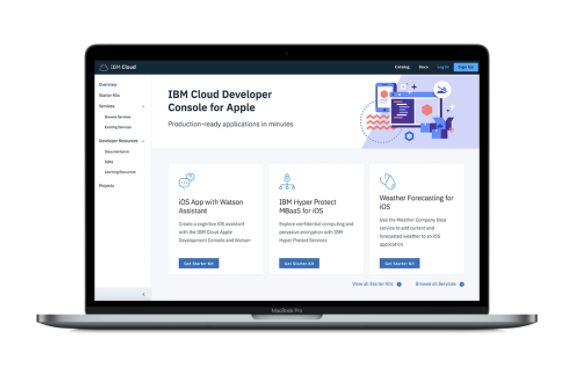575x379 pixels.
Task: Click the IBM Cloud logo icon
Action: point(103,67)
